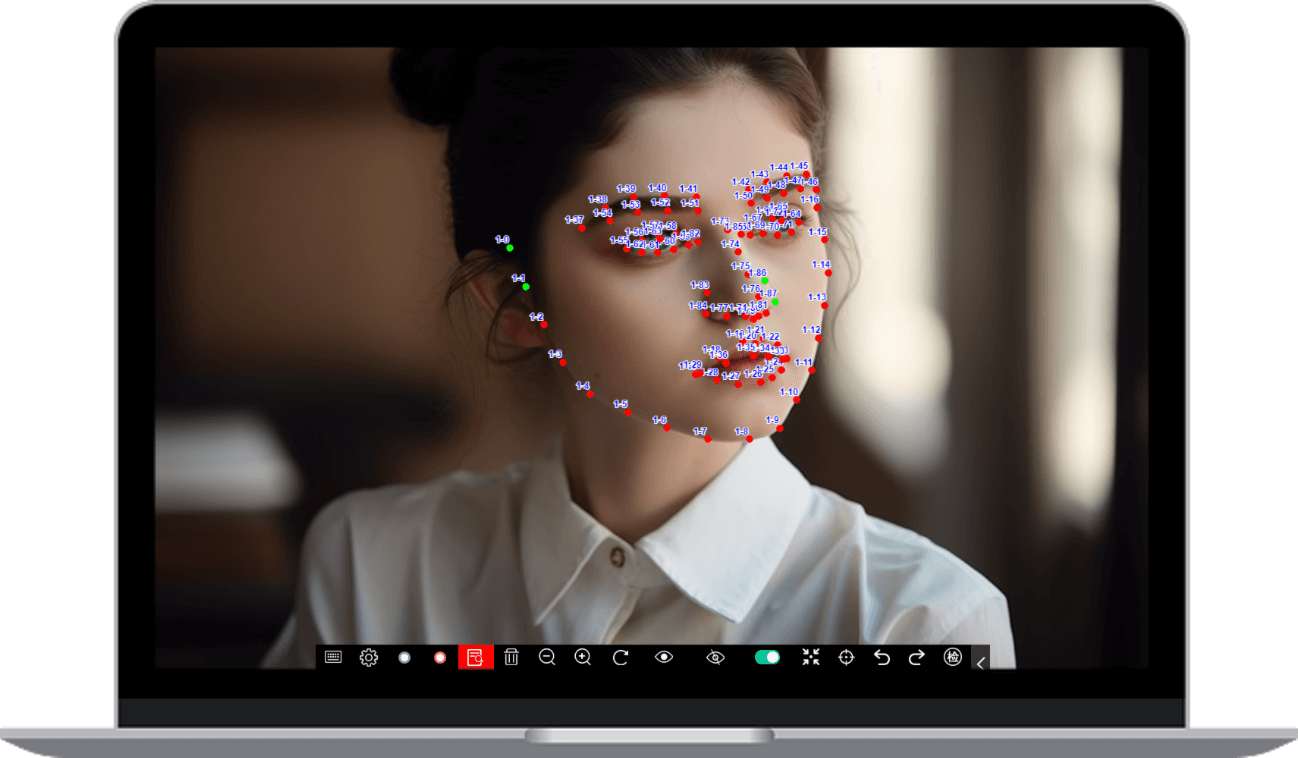Select the white point marker style
Image resolution: width=1298 pixels, height=758 pixels.
coord(404,657)
